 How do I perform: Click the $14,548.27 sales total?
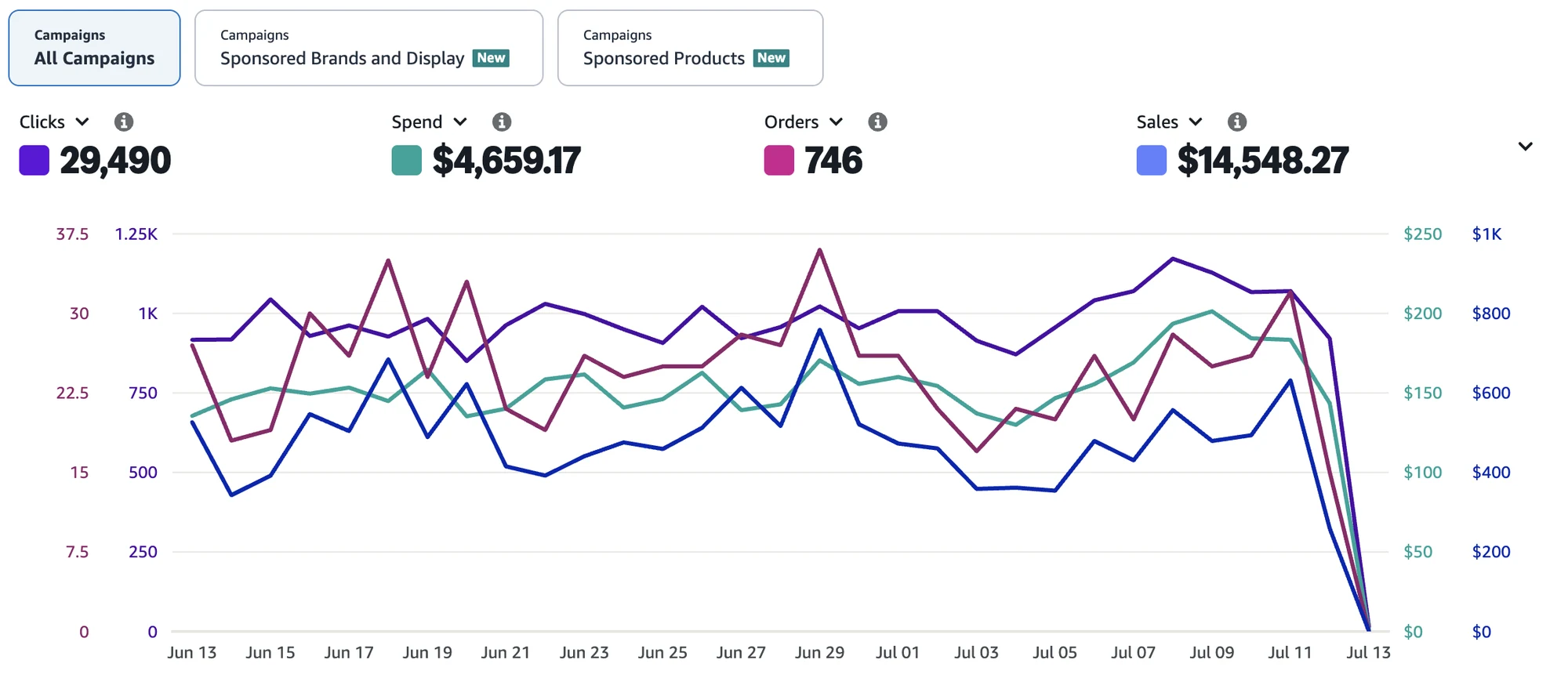point(1263,161)
